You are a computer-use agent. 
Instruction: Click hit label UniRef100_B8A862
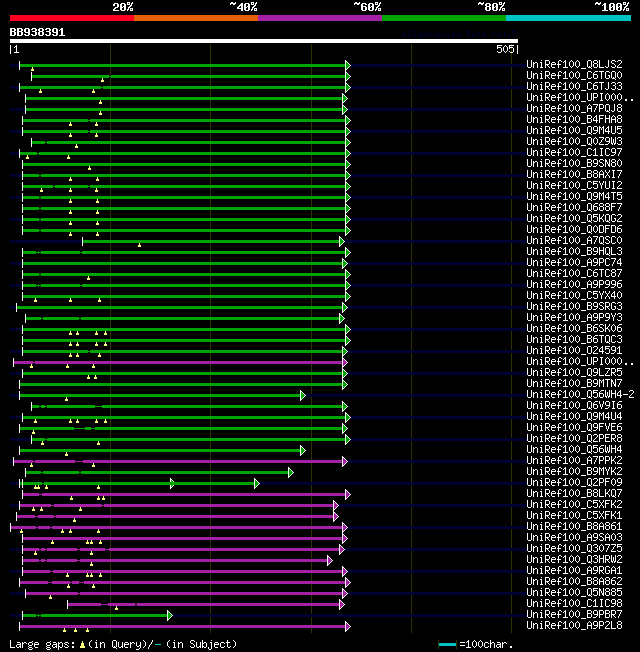click(x=574, y=581)
